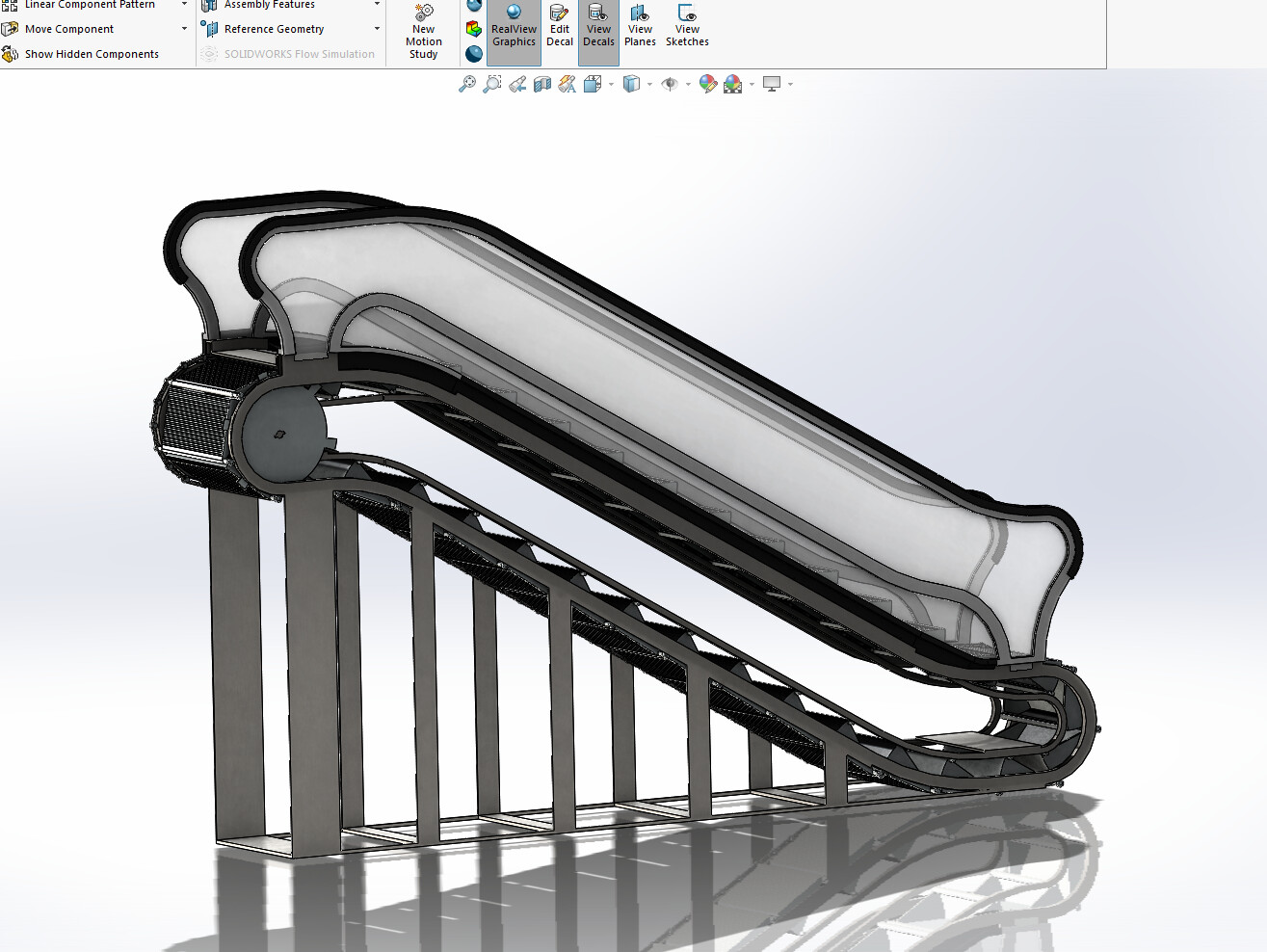Image resolution: width=1267 pixels, height=952 pixels.
Task: Expand the View Orientation dropdown
Action: tap(610, 85)
